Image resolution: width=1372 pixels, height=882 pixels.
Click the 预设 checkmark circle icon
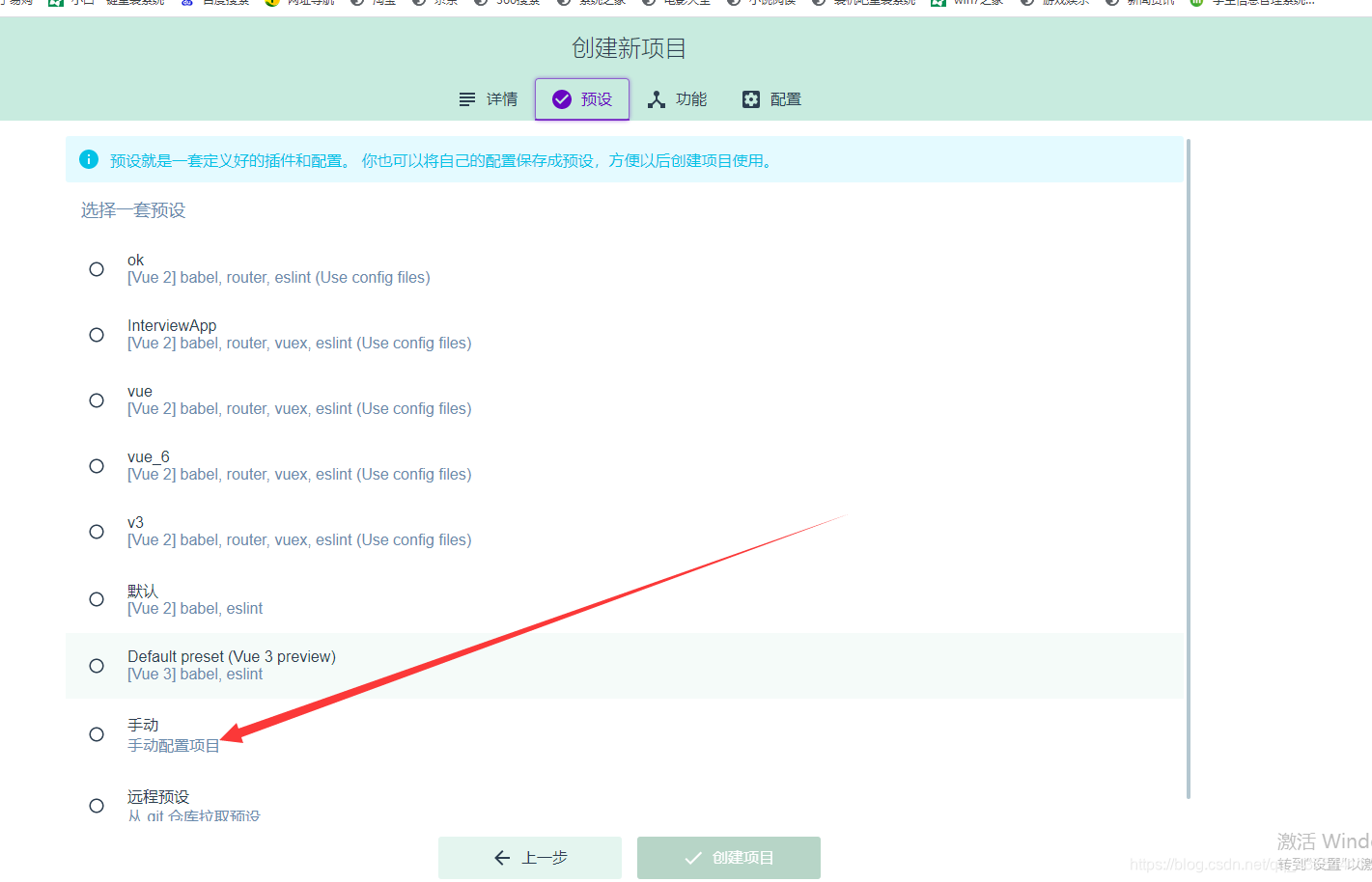pyautogui.click(x=562, y=99)
